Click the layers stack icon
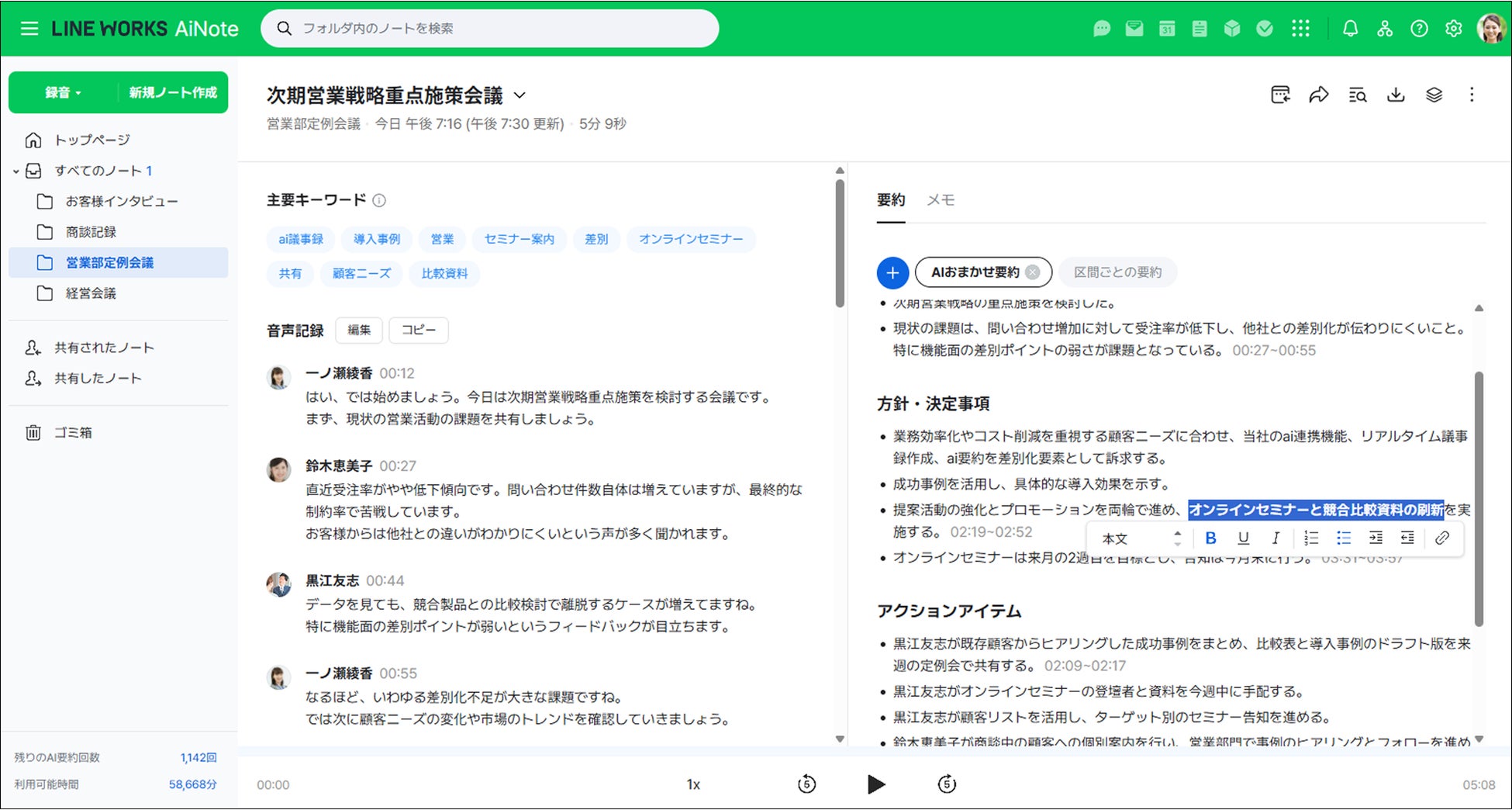Image resolution: width=1512 pixels, height=810 pixels. pos(1434,95)
